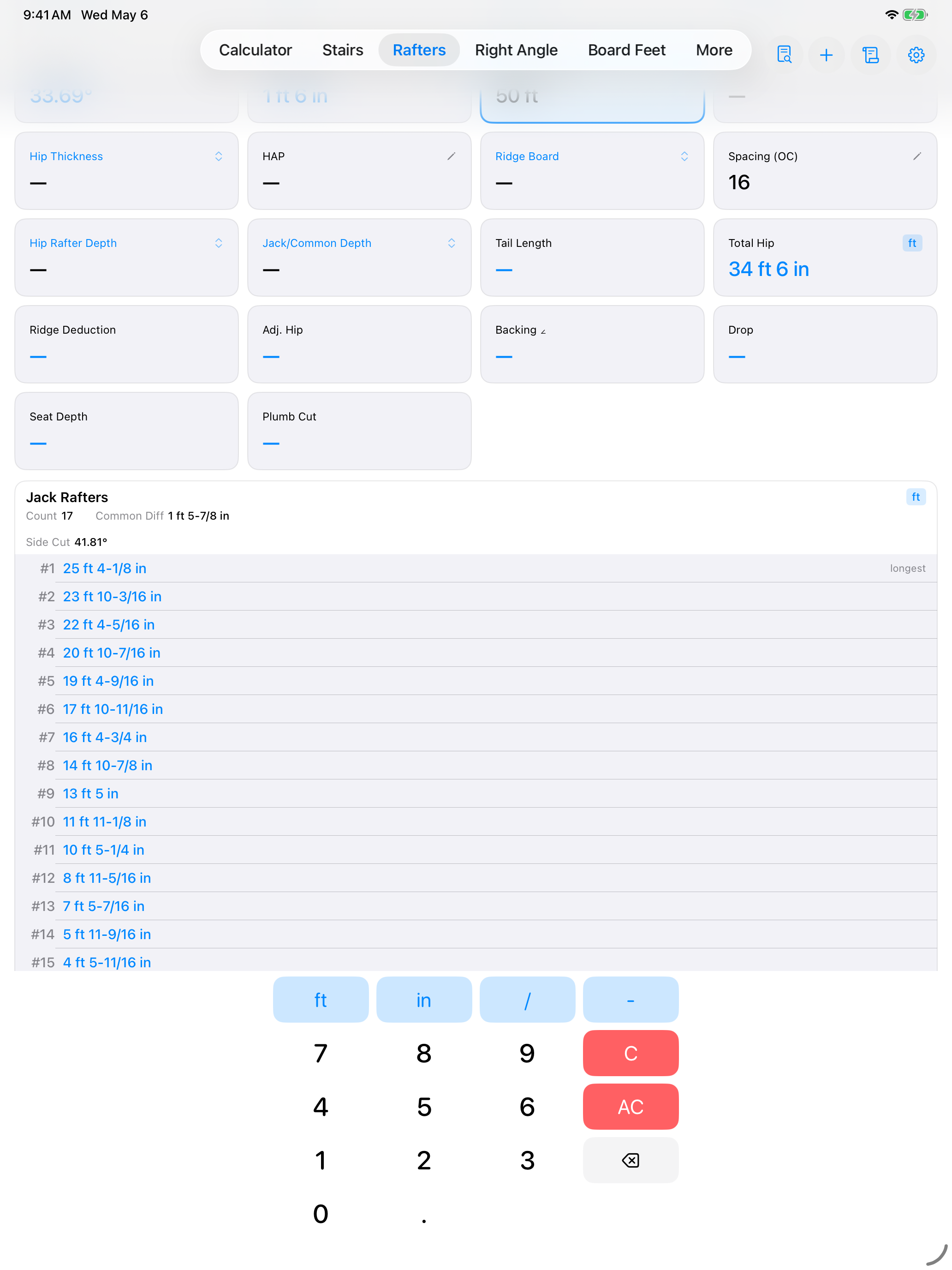Tap the plus add icon in toolbar
Viewport: 952px width, 1270px height.
826,55
